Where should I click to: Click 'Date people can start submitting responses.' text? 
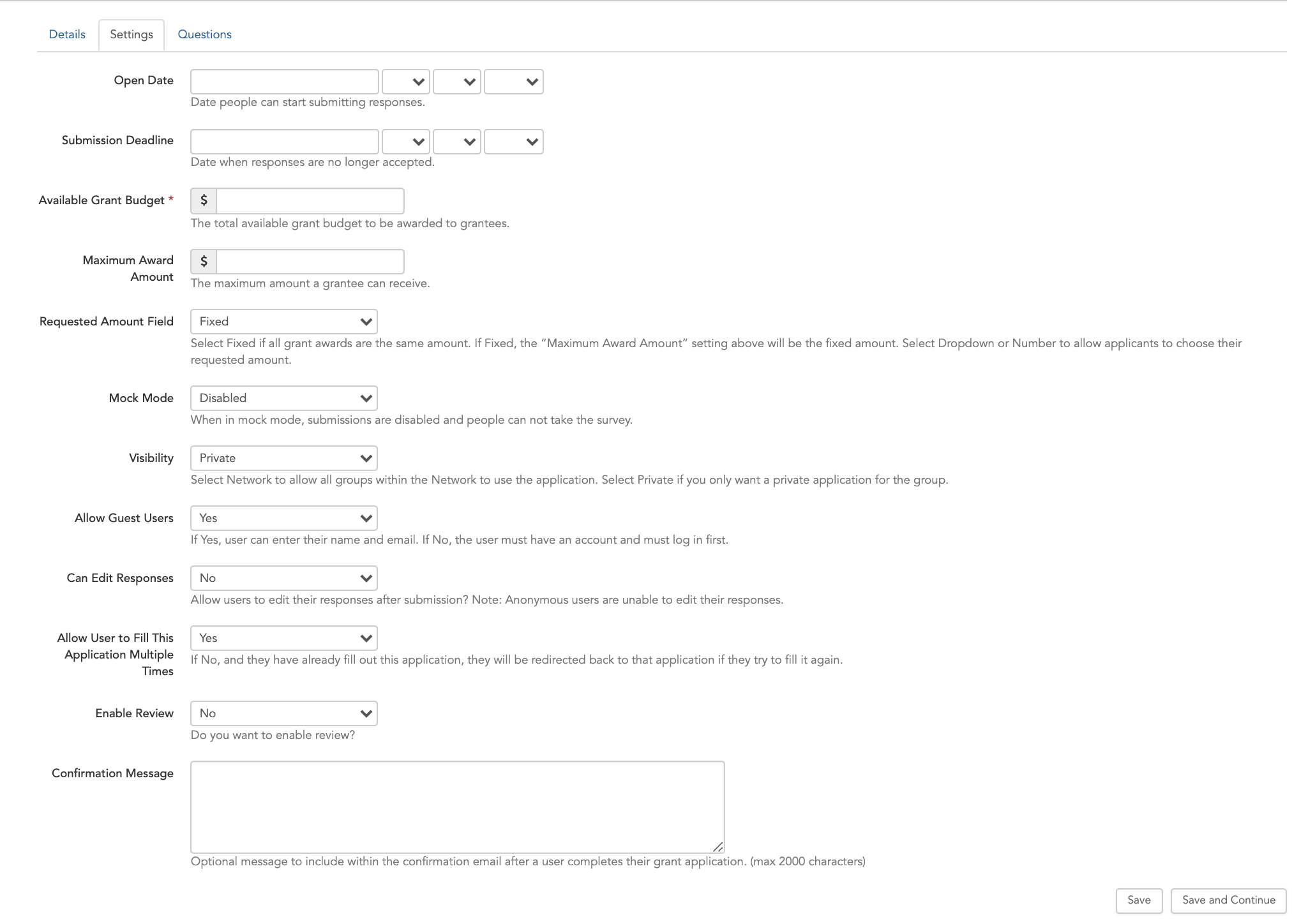(x=308, y=102)
